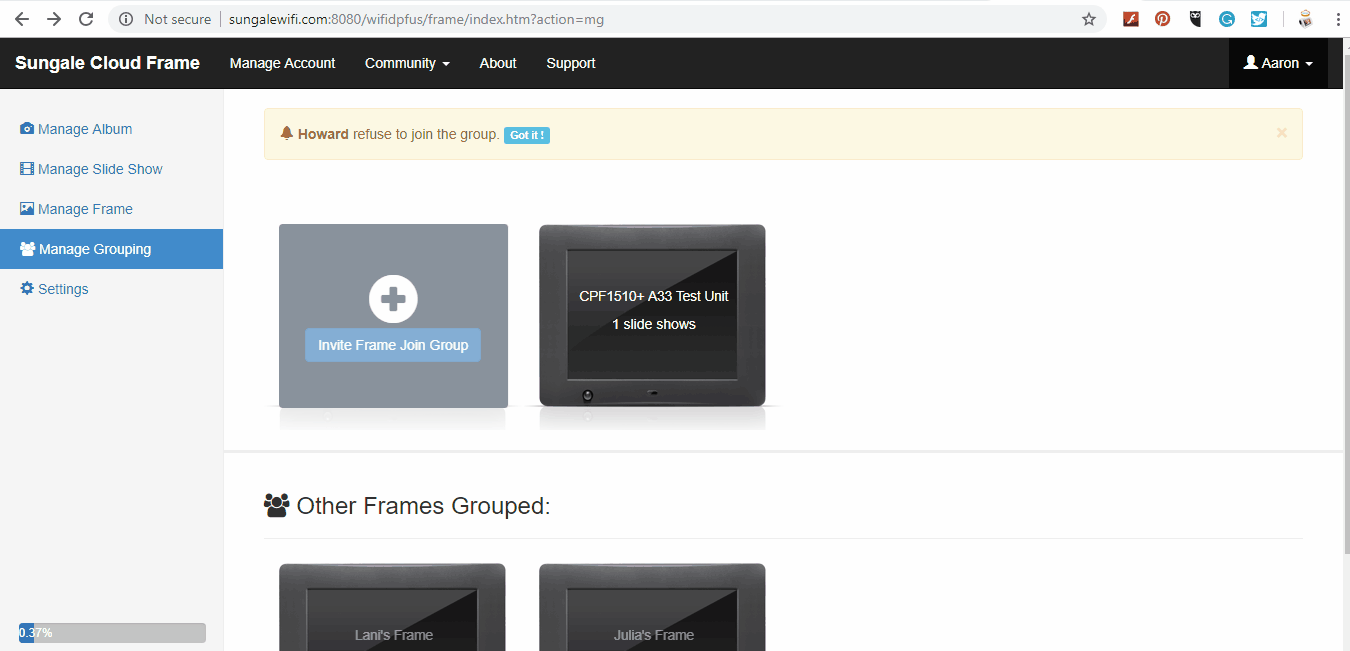Open the Support page
Viewport: 1350px width, 651px height.
point(571,63)
